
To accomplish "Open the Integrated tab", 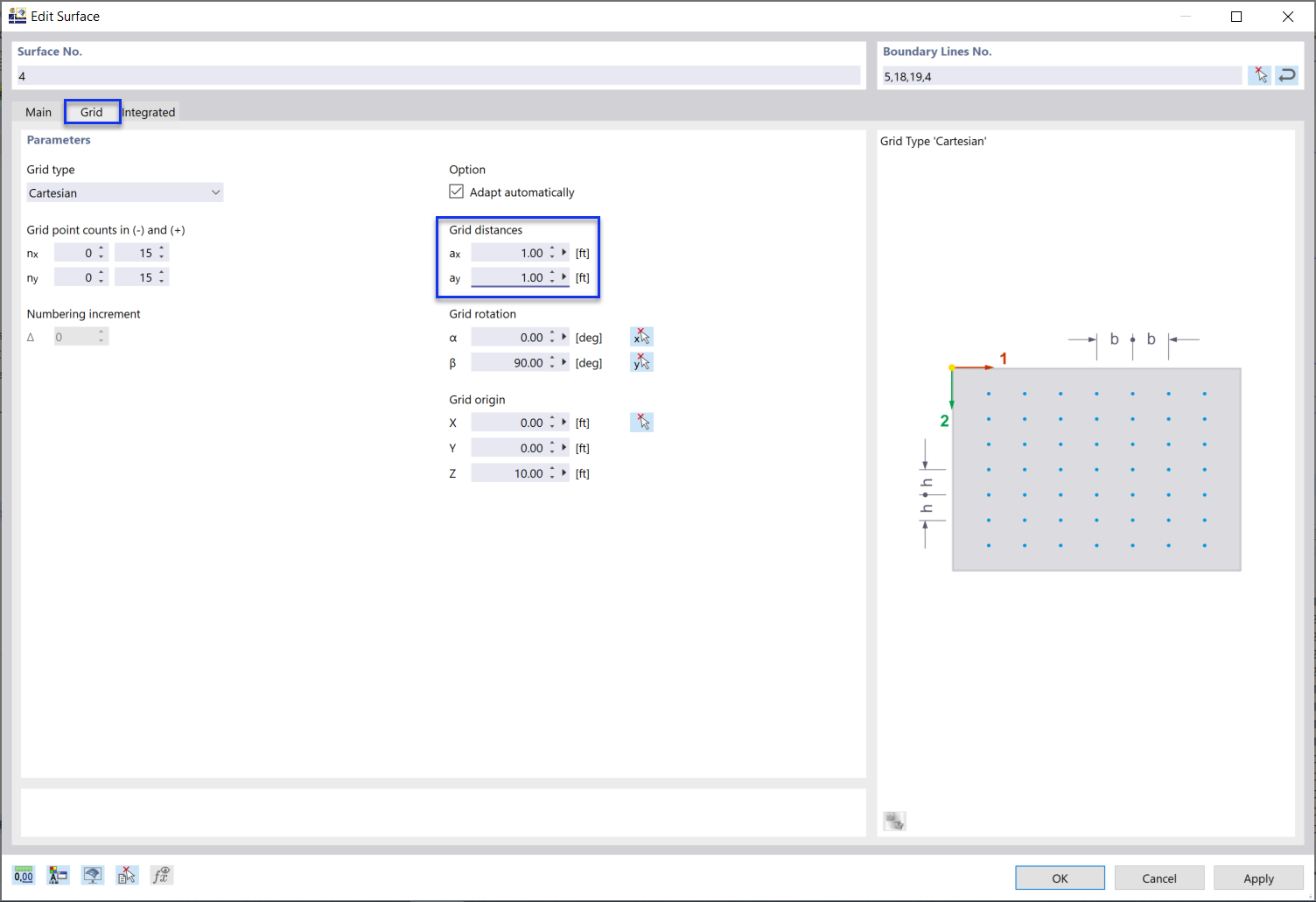I will coord(149,112).
